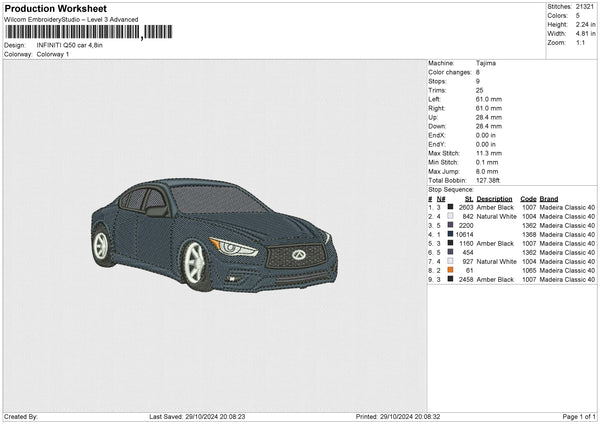
Task: Click 'Natural White' in stop row 2
Action: click(496, 217)
